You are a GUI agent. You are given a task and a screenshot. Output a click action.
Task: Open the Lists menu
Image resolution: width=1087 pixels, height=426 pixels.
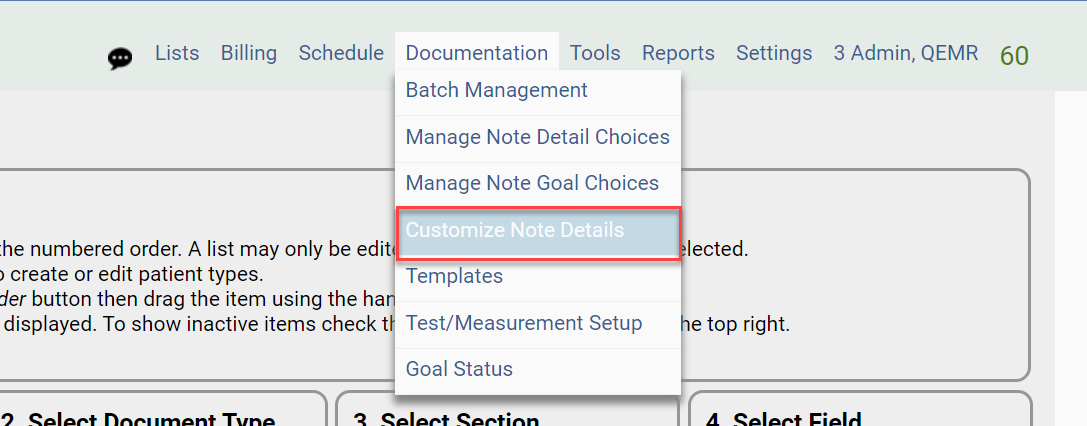pyautogui.click(x=177, y=53)
